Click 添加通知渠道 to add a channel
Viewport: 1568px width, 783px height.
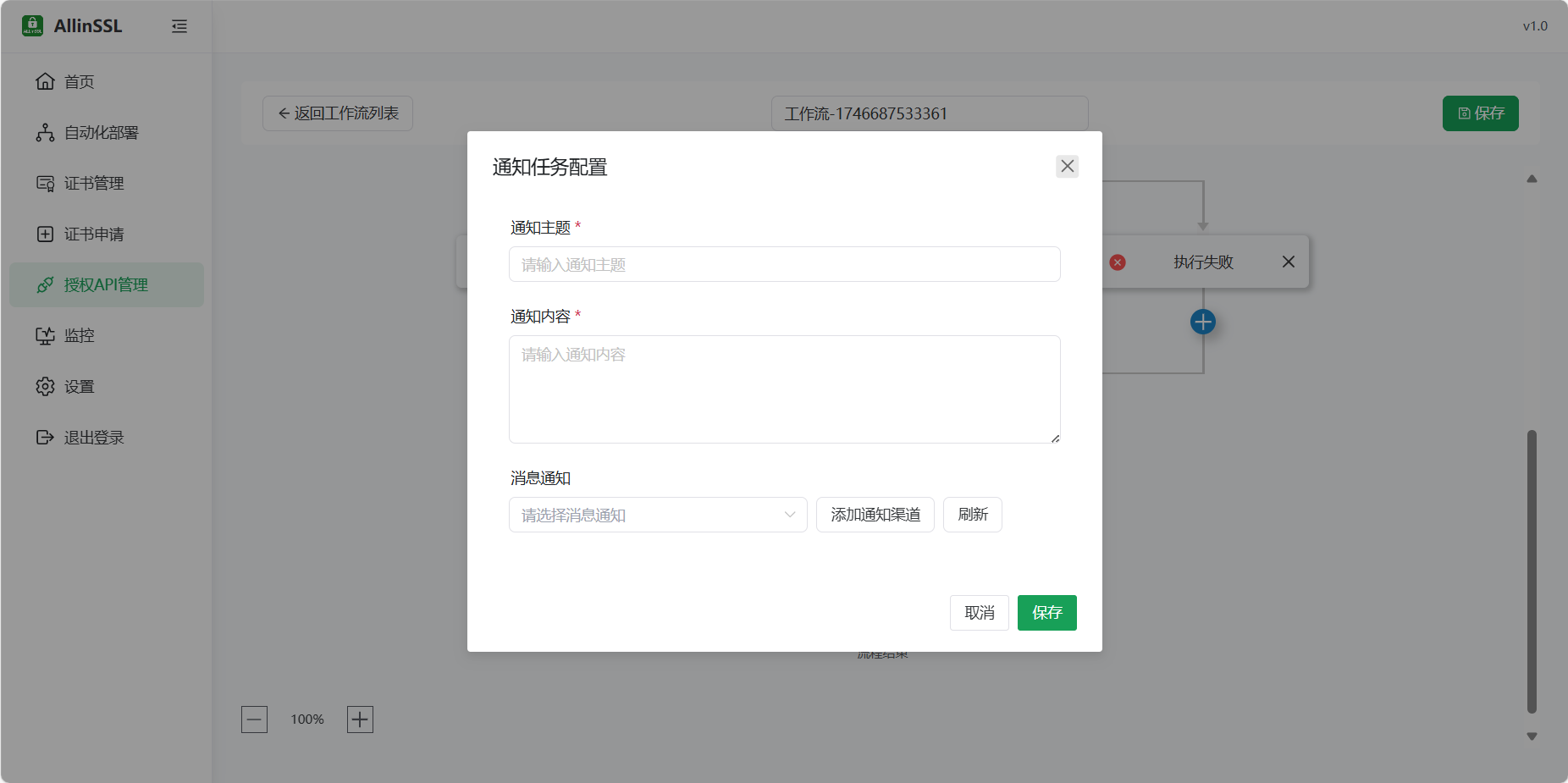875,515
